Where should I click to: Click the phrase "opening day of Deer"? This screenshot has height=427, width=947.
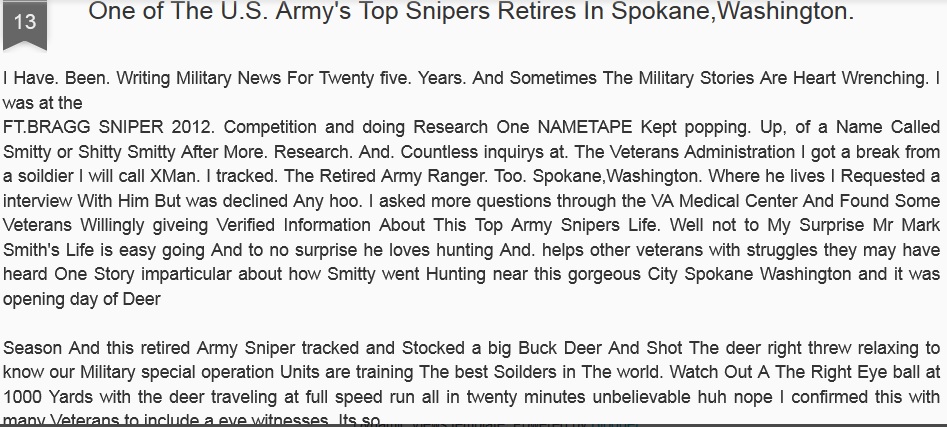[x=82, y=299]
